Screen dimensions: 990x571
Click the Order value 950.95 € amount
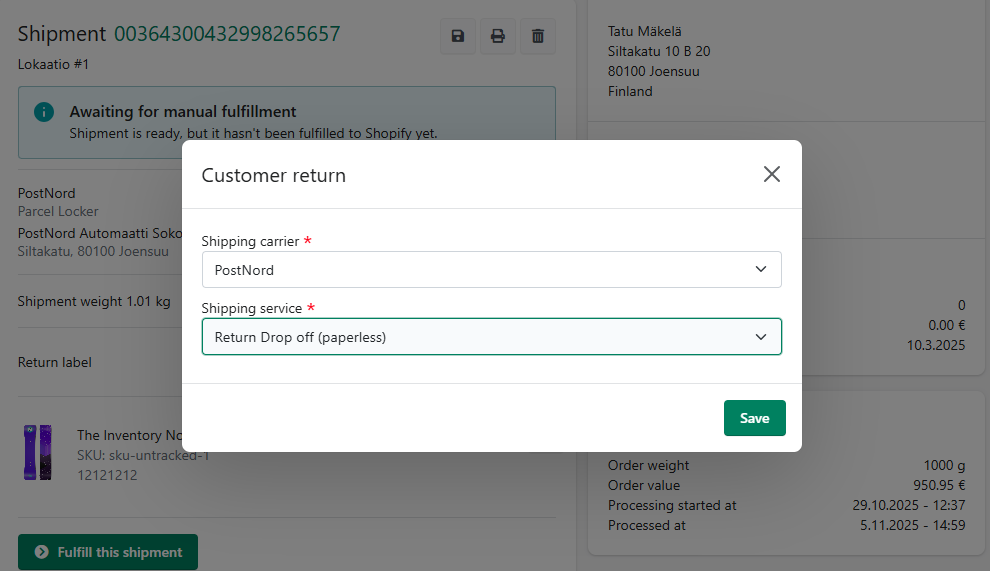(x=939, y=486)
